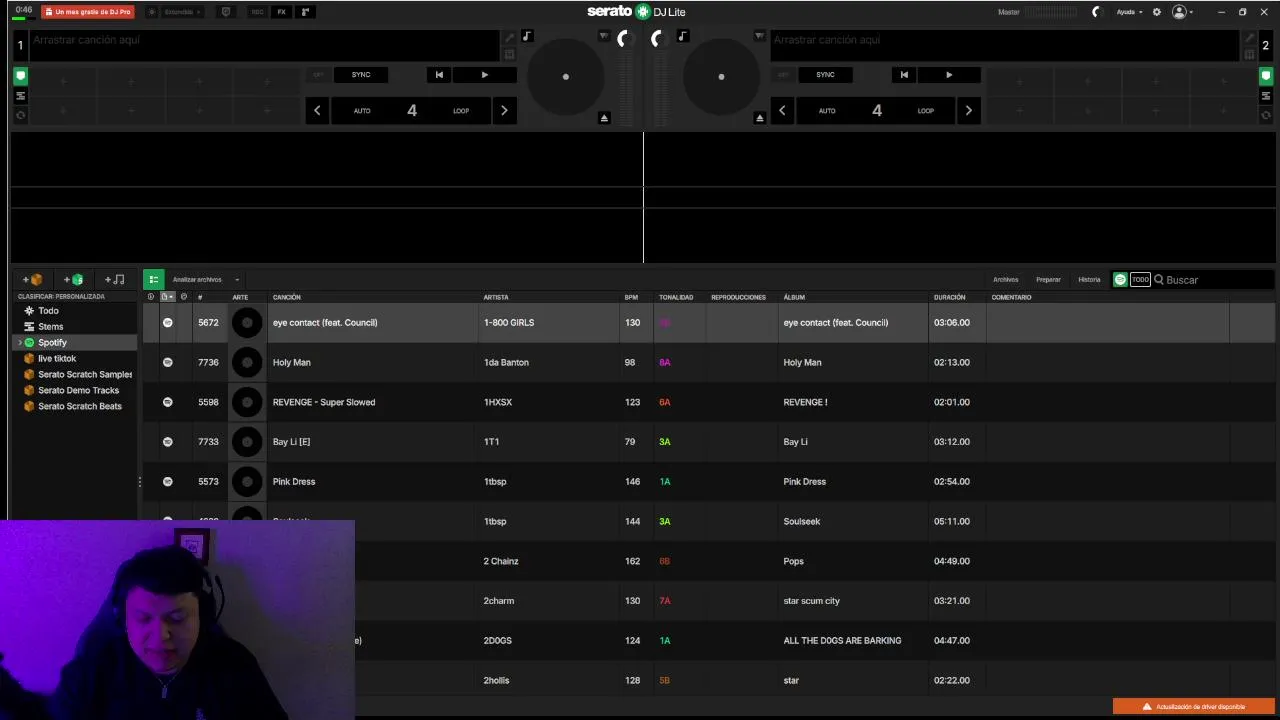
Task: Click the REC recording button
Action: (257, 12)
